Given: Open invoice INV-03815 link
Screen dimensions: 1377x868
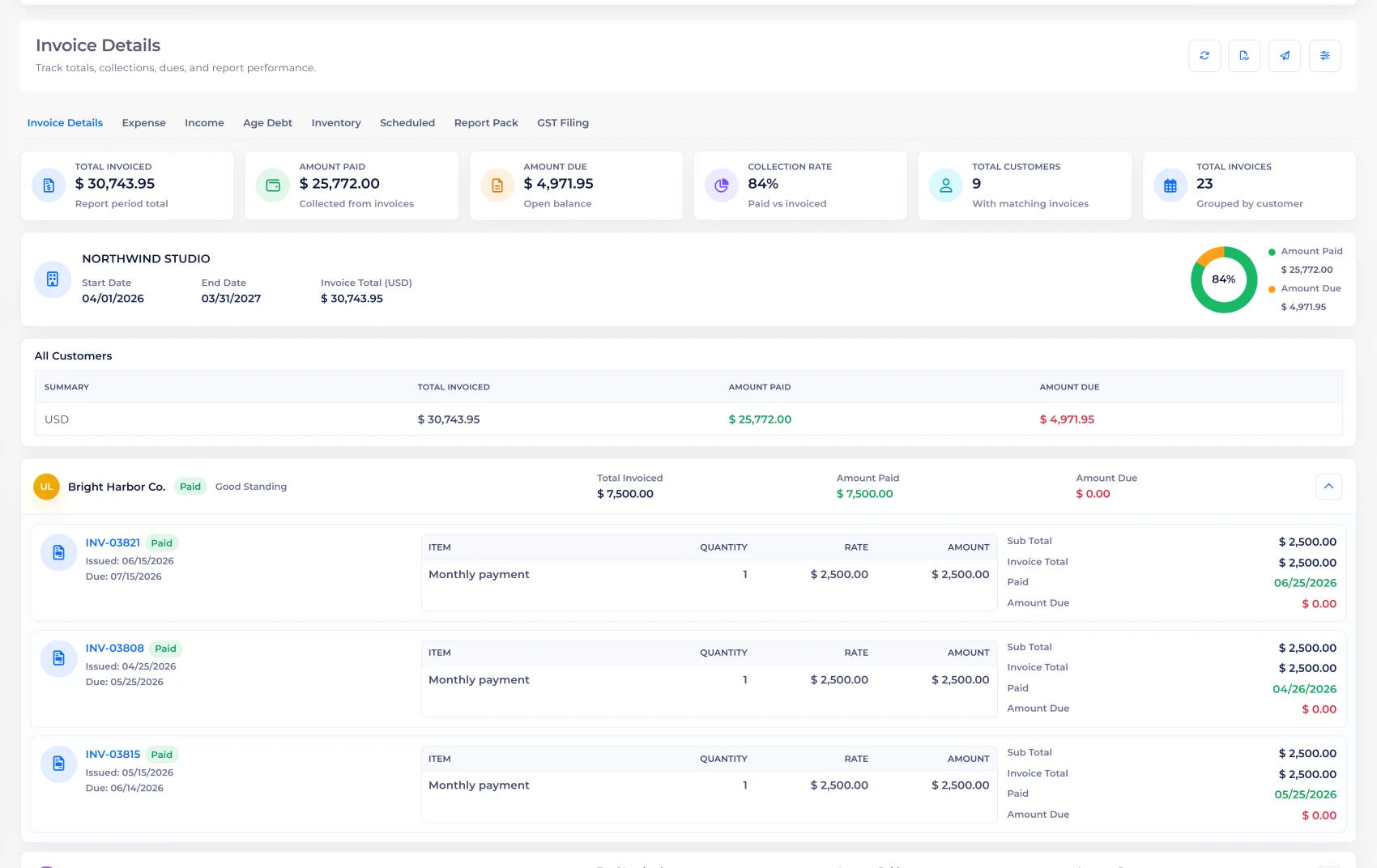Looking at the screenshot, I should click(x=113, y=754).
